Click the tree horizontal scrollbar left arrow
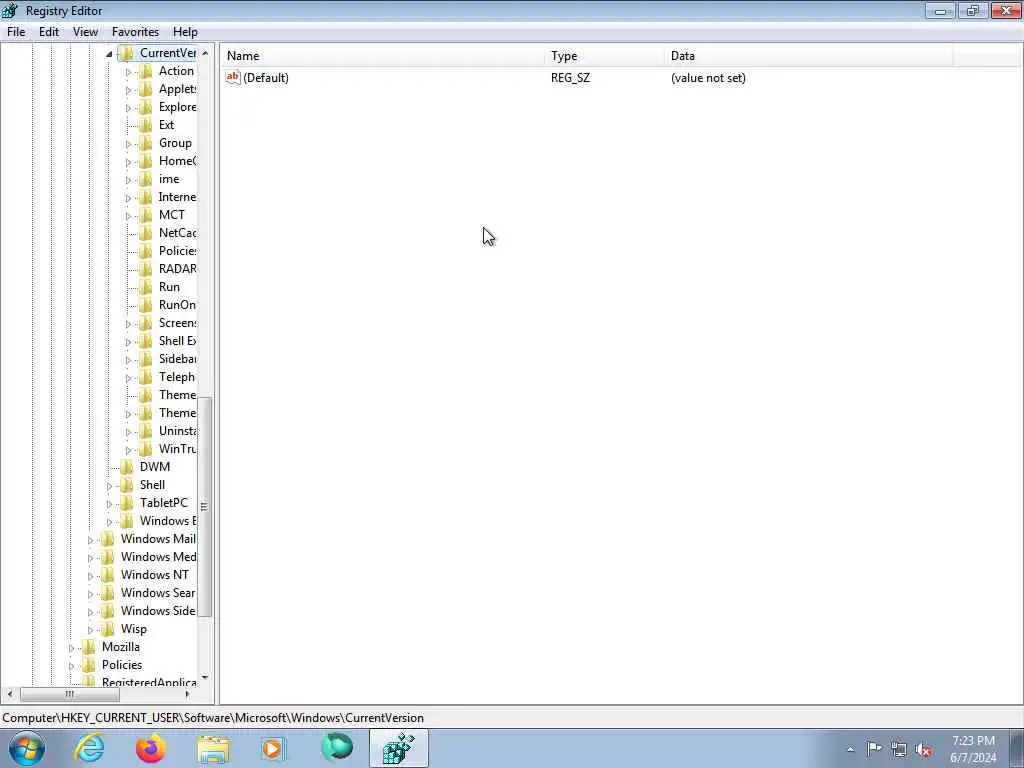The width and height of the screenshot is (1024, 768). tap(9, 694)
